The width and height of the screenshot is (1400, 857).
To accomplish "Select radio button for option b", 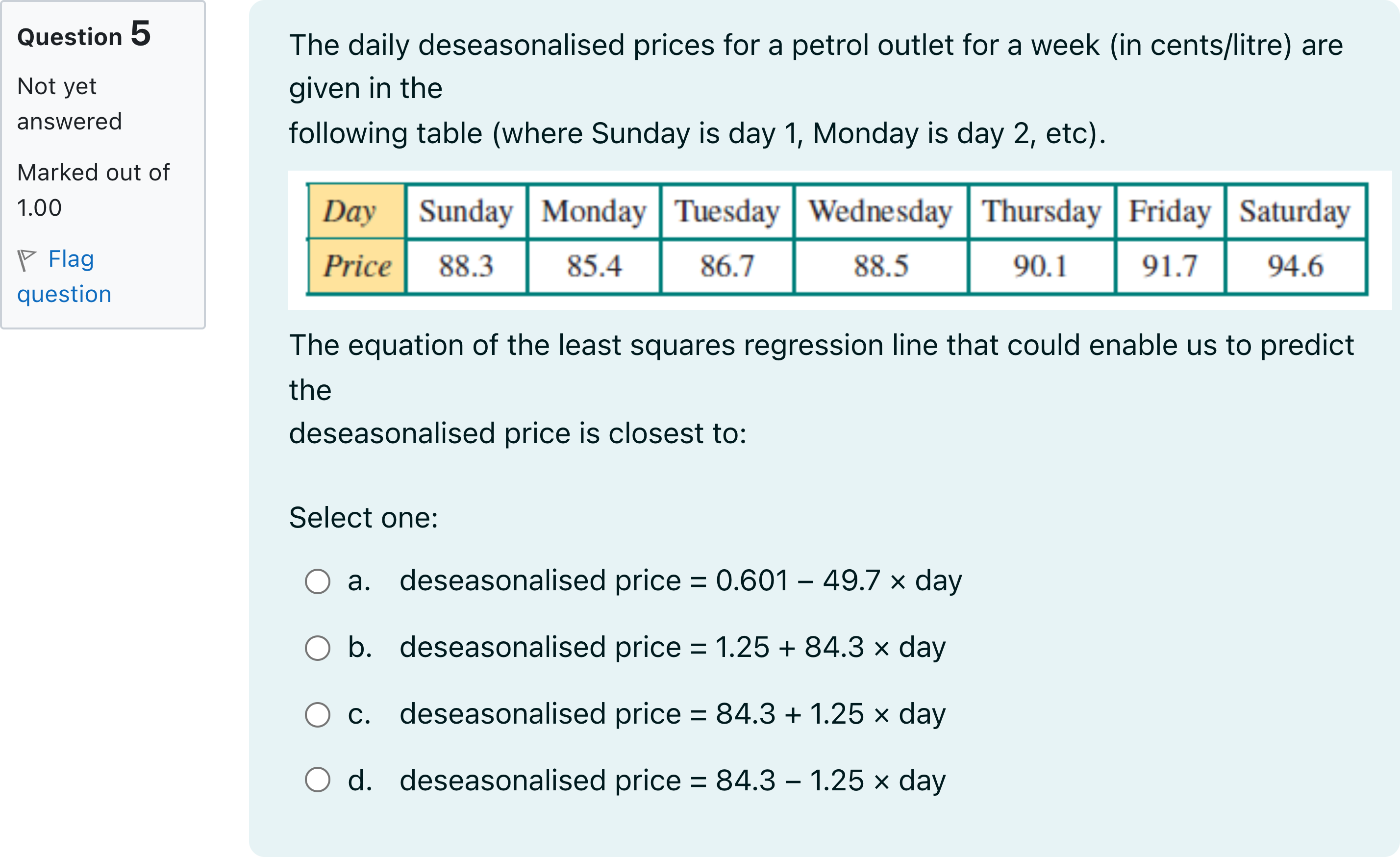I will coord(317,648).
